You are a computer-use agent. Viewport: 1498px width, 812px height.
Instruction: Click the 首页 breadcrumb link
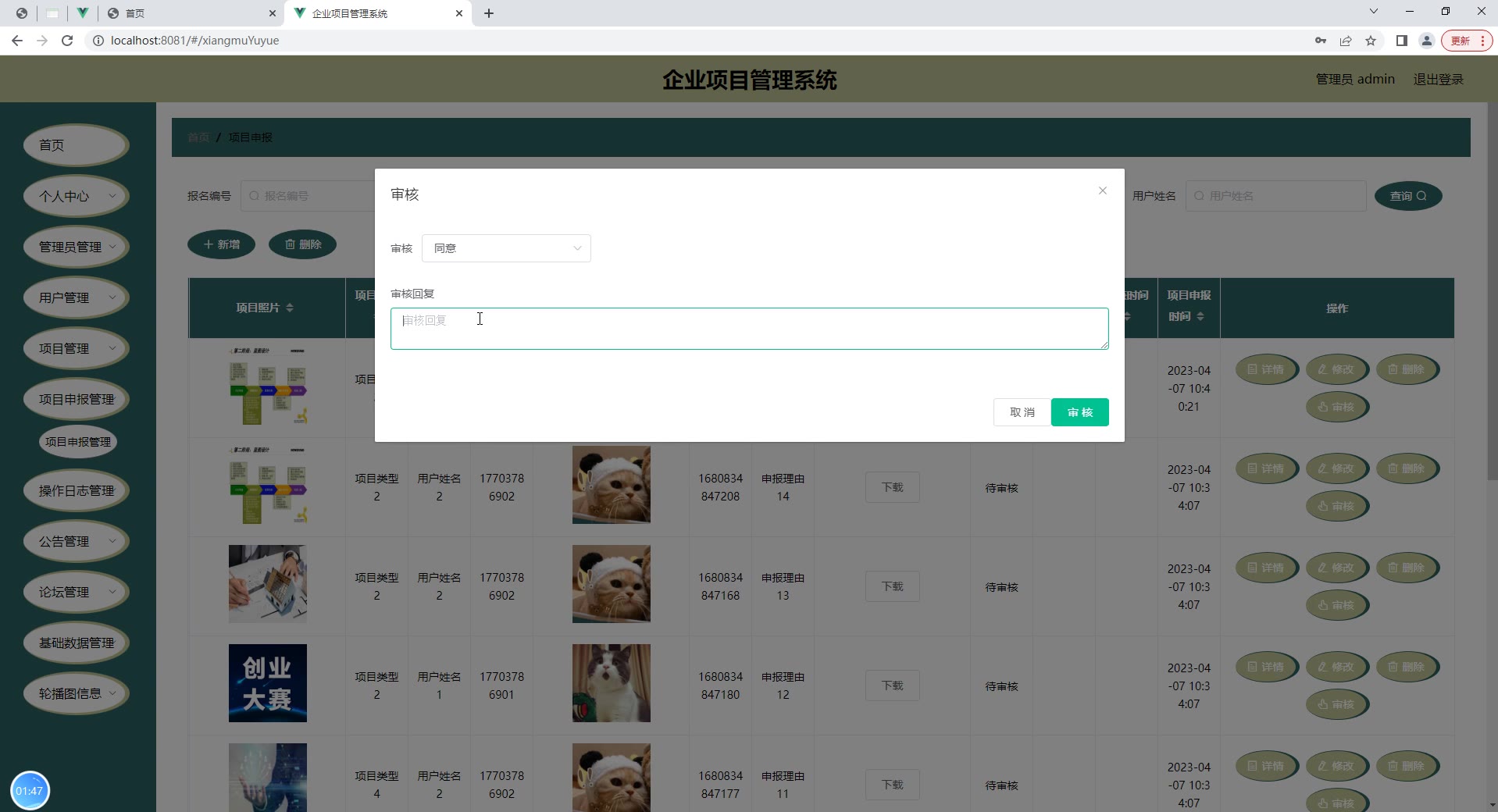(198, 137)
